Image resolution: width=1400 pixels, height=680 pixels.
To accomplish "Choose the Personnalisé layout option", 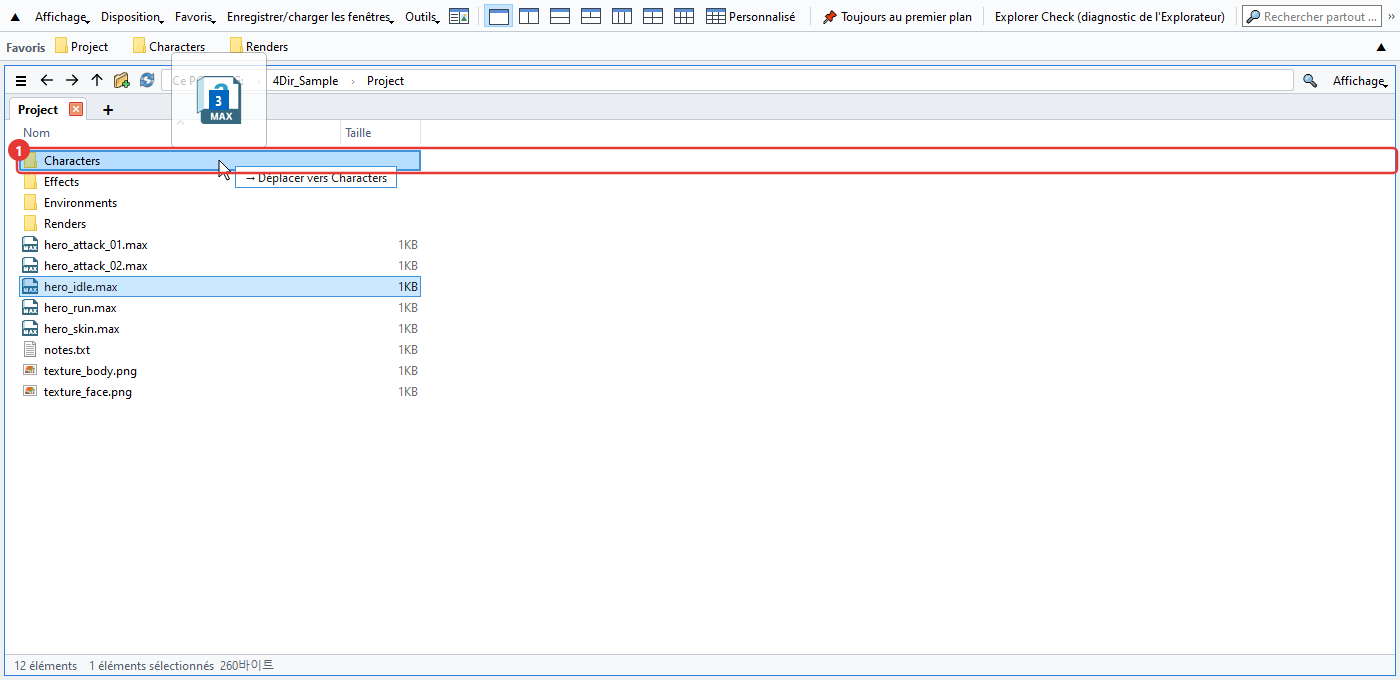I will tap(750, 17).
